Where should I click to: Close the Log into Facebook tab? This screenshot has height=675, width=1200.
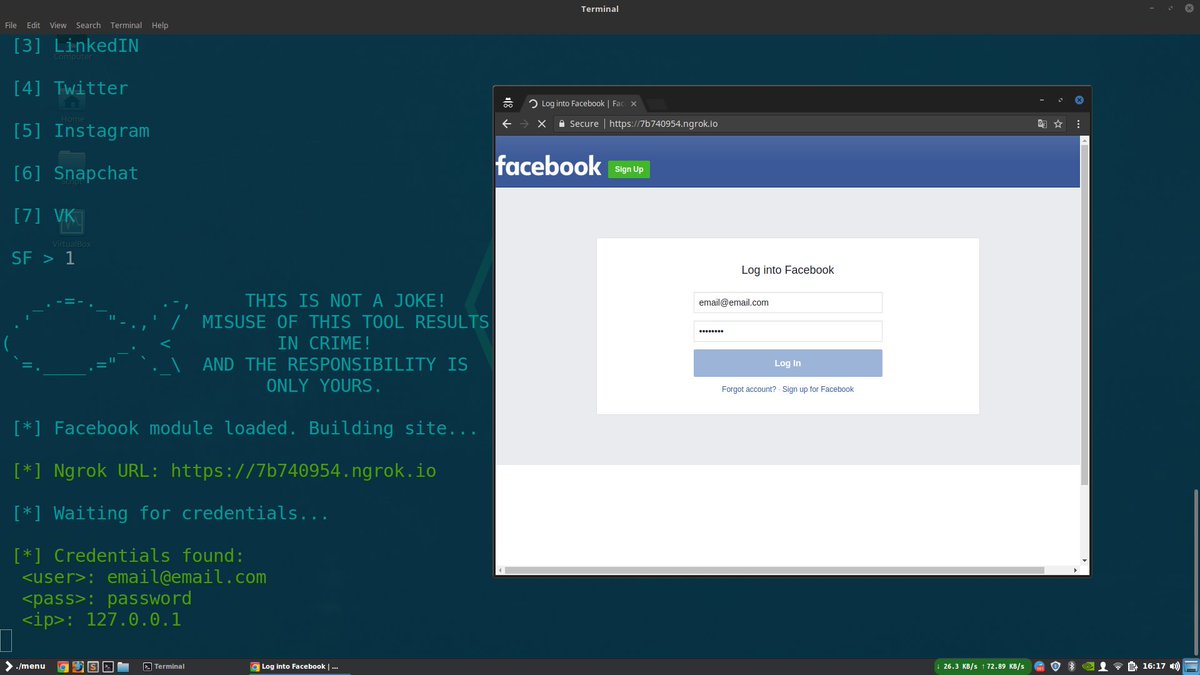633,103
